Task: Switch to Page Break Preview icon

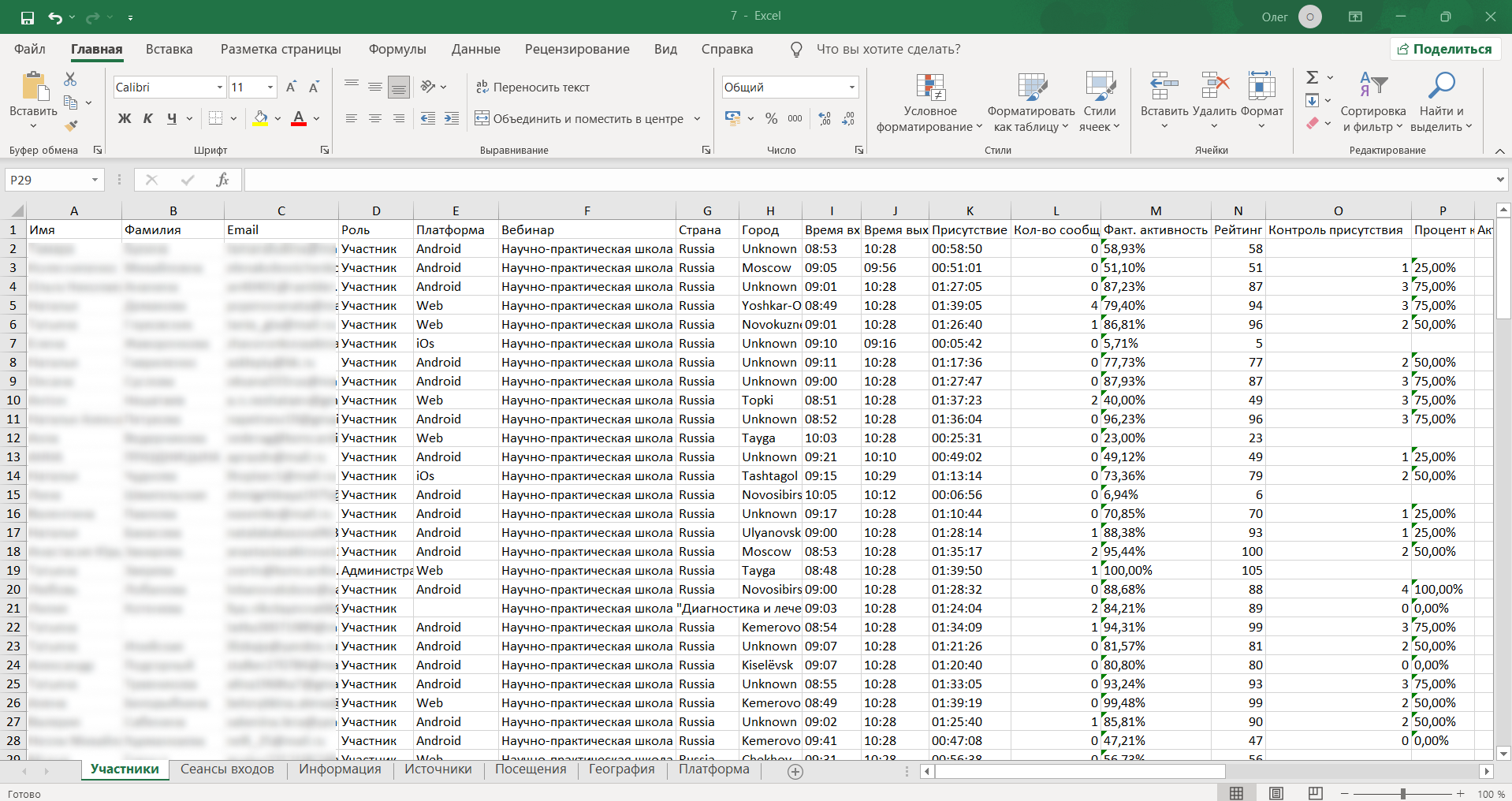Action: (1315, 793)
